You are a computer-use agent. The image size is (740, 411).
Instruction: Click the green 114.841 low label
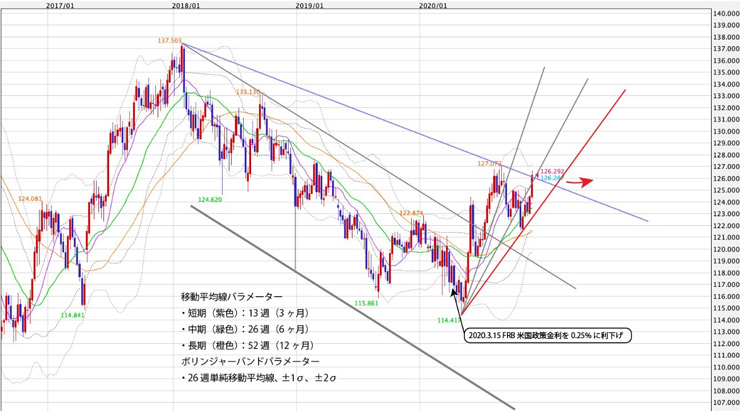click(x=72, y=315)
